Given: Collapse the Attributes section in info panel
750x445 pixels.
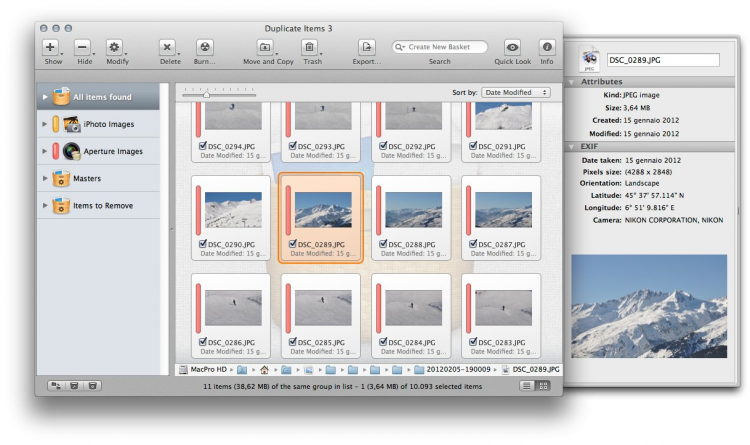Looking at the screenshot, I should point(571,81).
